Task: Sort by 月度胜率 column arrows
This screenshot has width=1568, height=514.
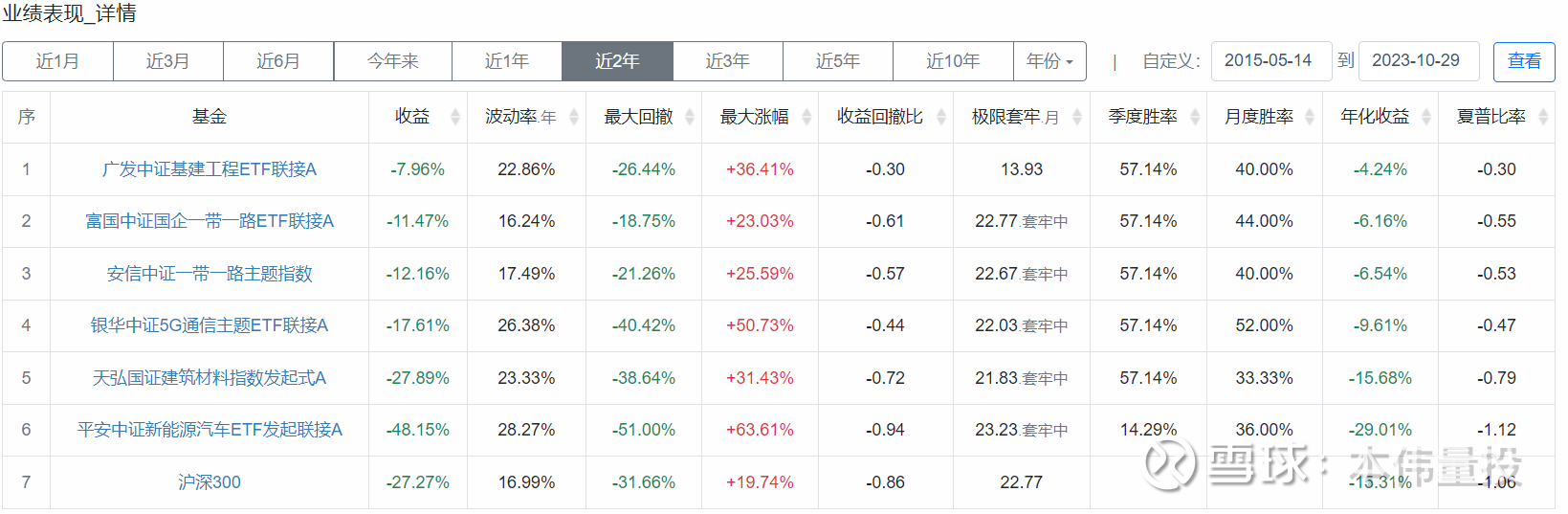Action: tap(1310, 117)
